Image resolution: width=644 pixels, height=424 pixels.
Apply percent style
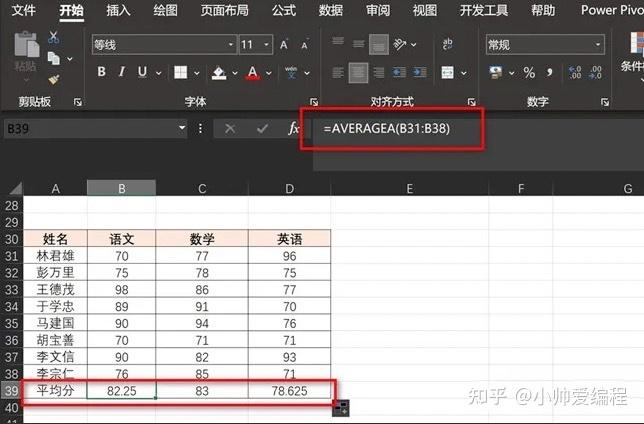(529, 73)
